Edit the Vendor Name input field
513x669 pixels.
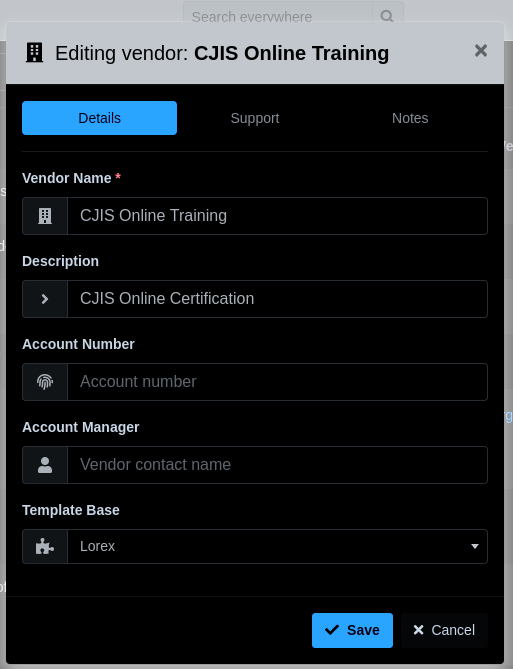click(277, 216)
